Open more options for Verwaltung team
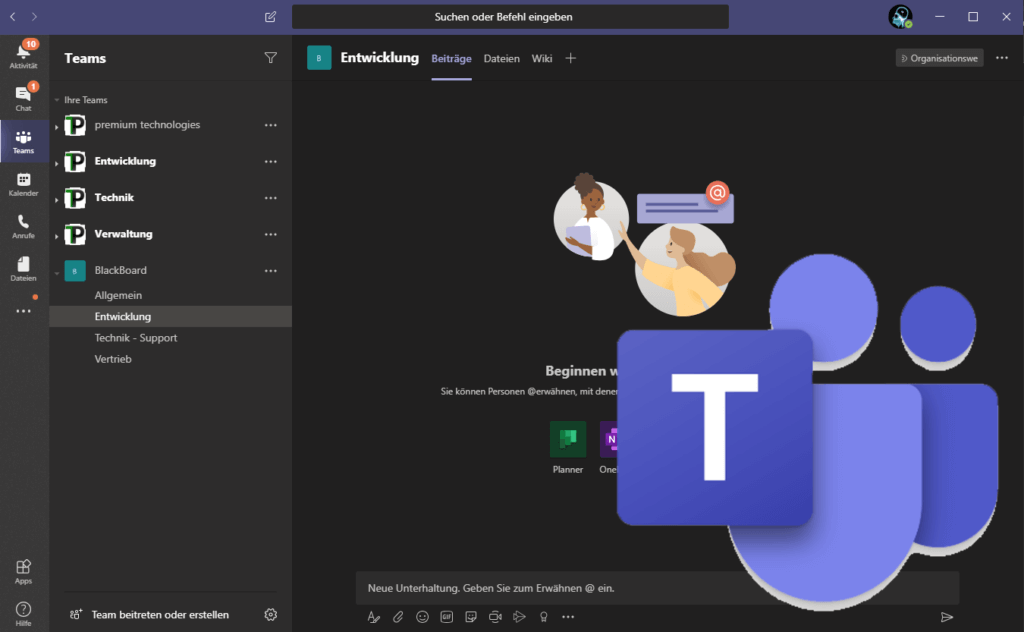Image resolution: width=1024 pixels, height=632 pixels. click(x=270, y=234)
